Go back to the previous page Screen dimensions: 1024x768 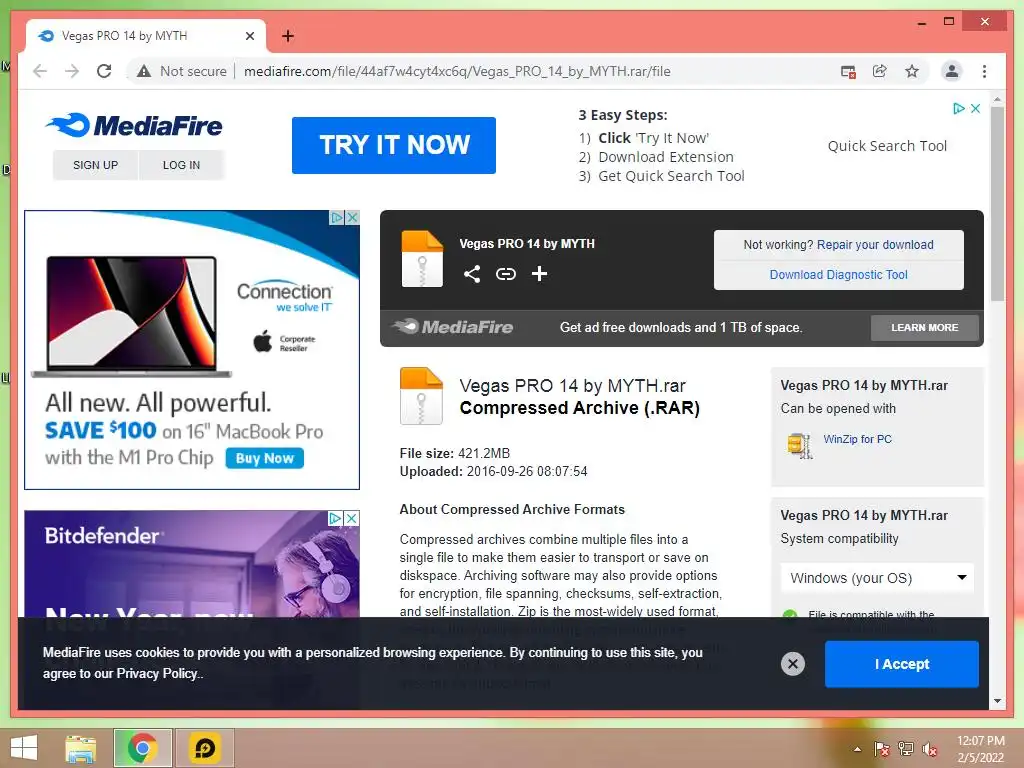coord(40,71)
